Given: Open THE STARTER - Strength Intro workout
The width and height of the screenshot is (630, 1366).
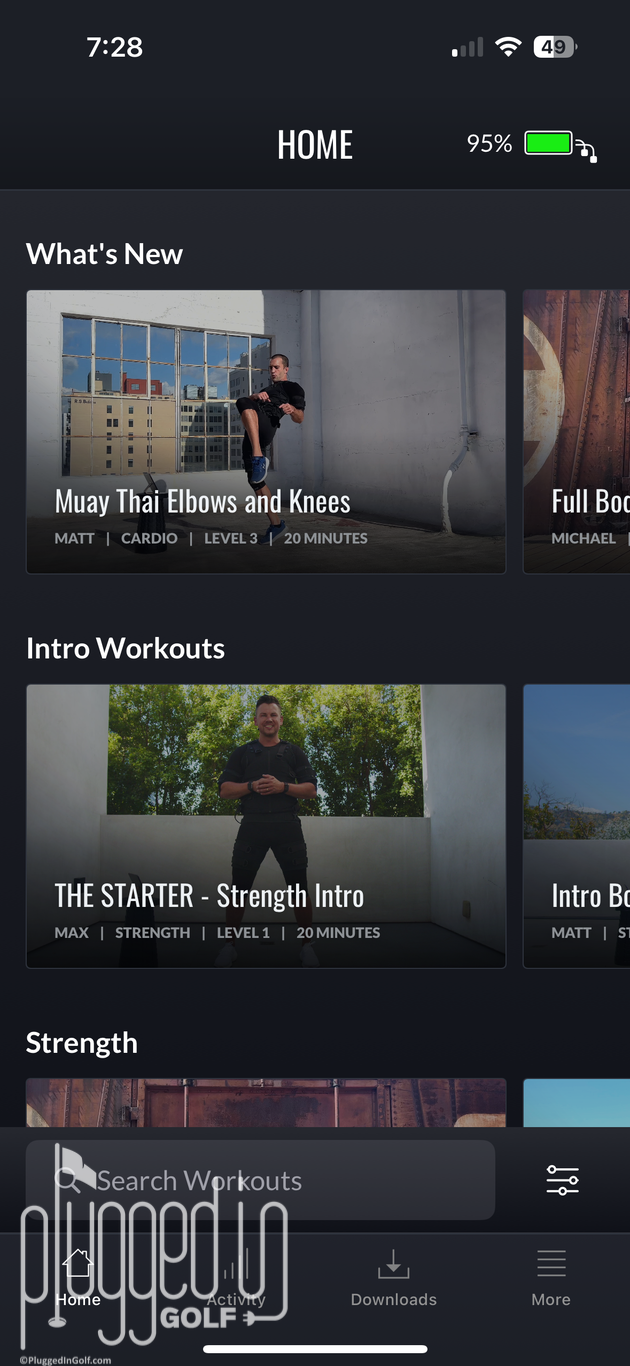Looking at the screenshot, I should point(266,826).
